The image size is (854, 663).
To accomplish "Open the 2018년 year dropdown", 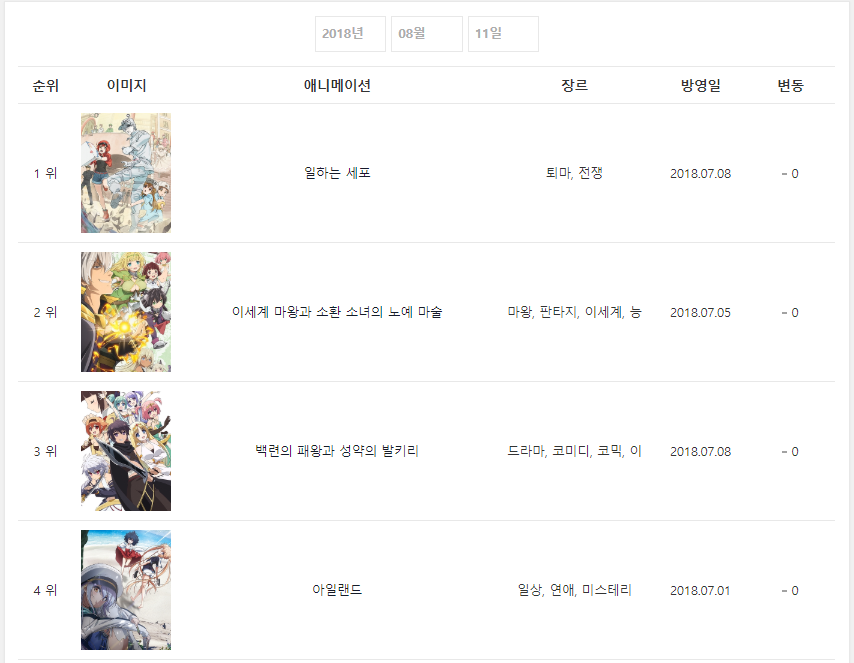I will [350, 34].
